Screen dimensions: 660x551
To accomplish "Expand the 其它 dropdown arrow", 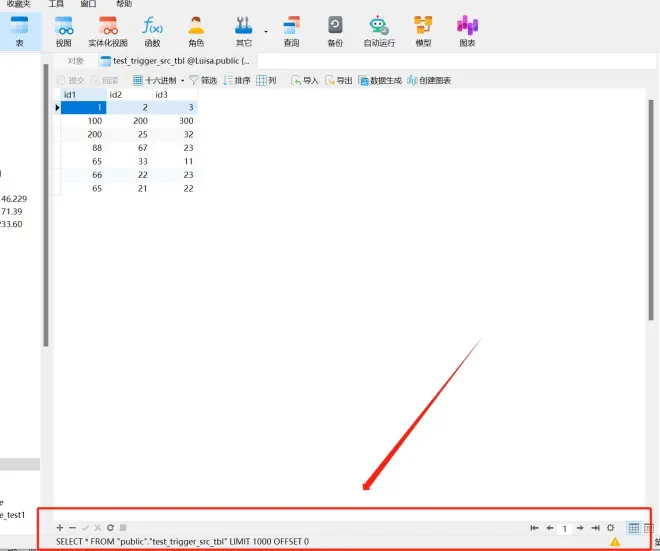I will point(266,32).
